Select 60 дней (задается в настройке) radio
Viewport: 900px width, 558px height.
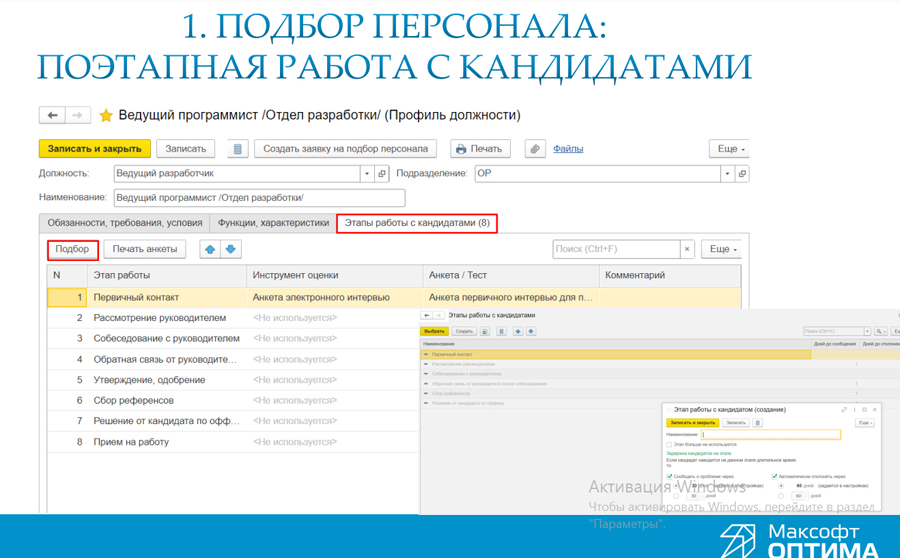pyautogui.click(x=781, y=486)
